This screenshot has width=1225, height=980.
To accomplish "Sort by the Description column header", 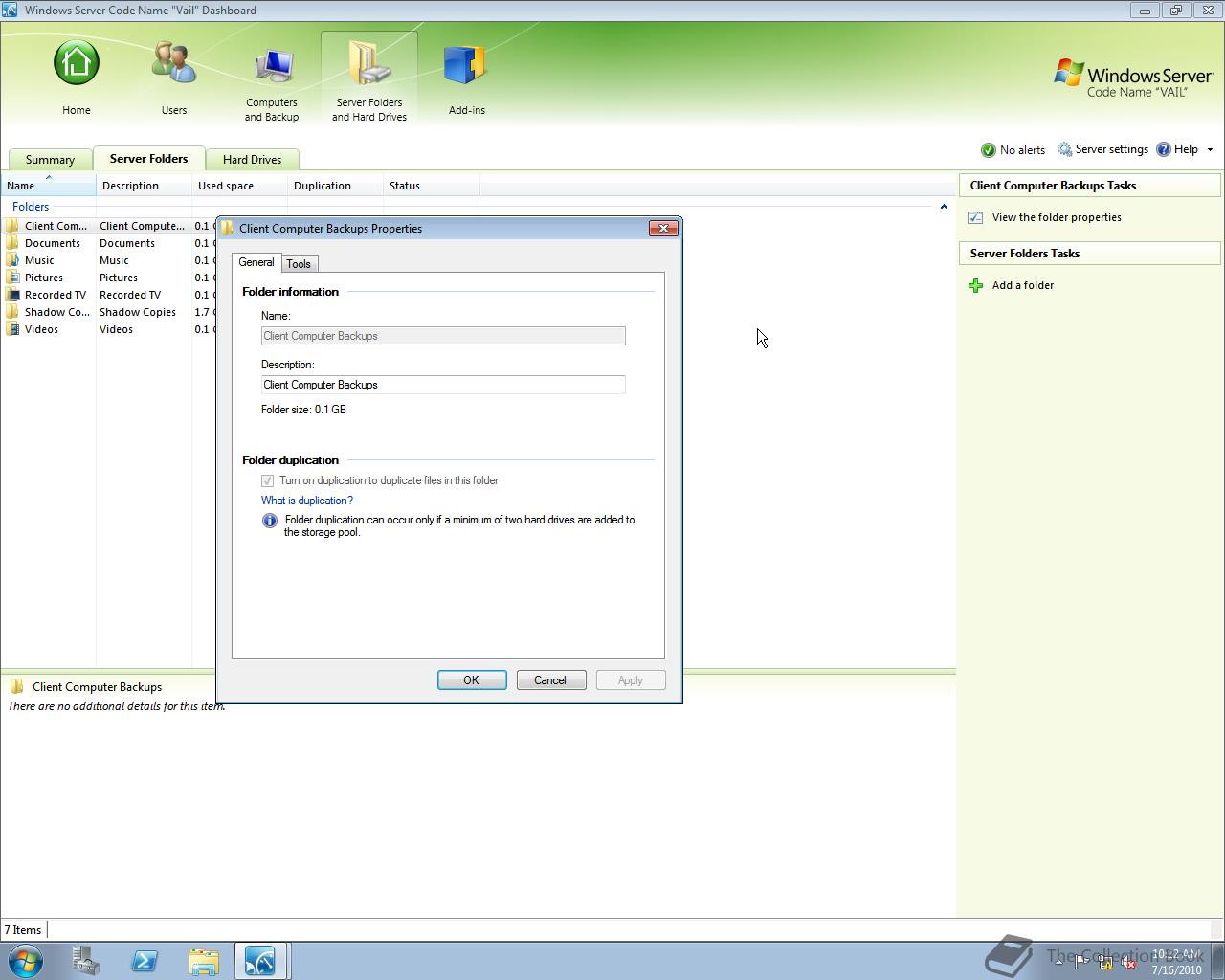I will click(144, 186).
